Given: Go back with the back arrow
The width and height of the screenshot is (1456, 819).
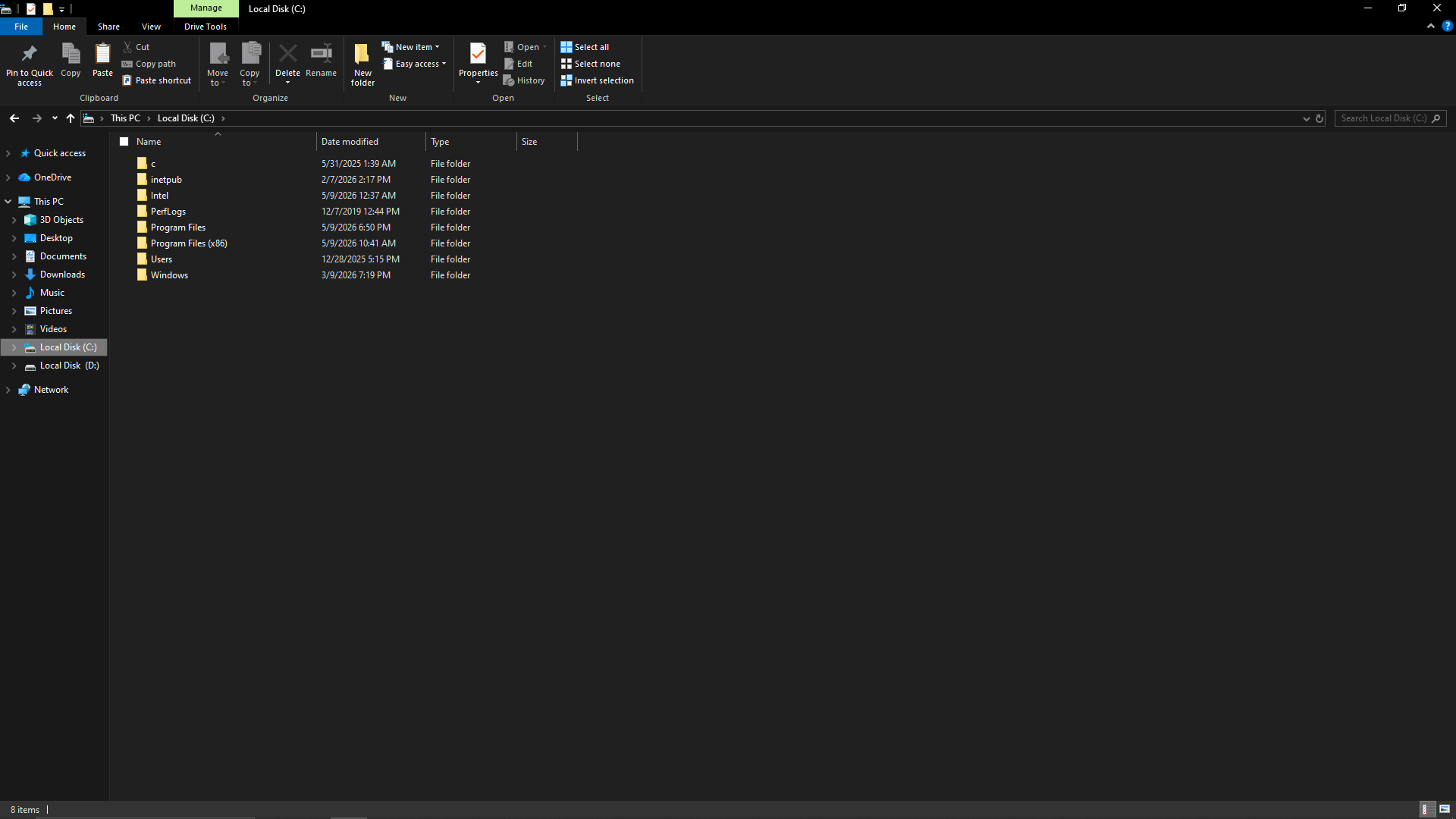Looking at the screenshot, I should (x=14, y=118).
